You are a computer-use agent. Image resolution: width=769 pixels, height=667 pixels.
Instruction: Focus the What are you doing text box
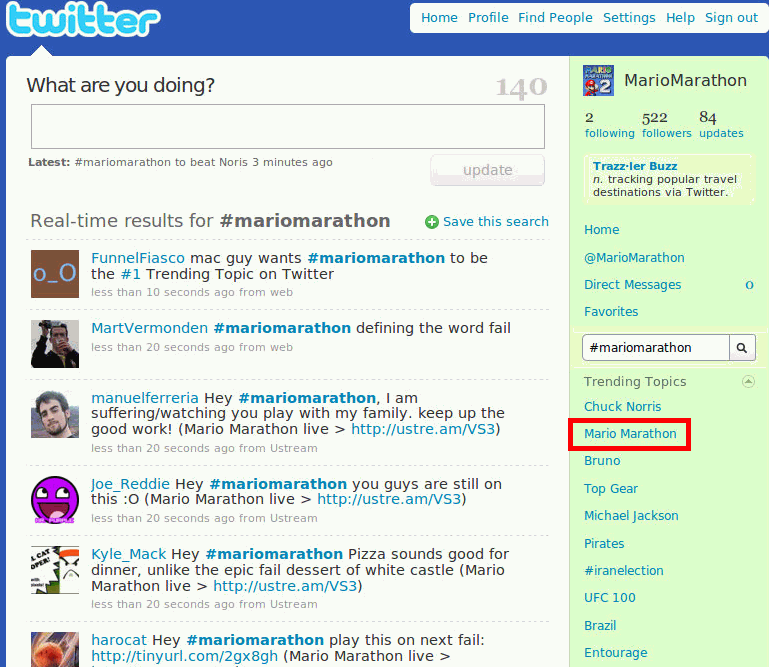[288, 127]
